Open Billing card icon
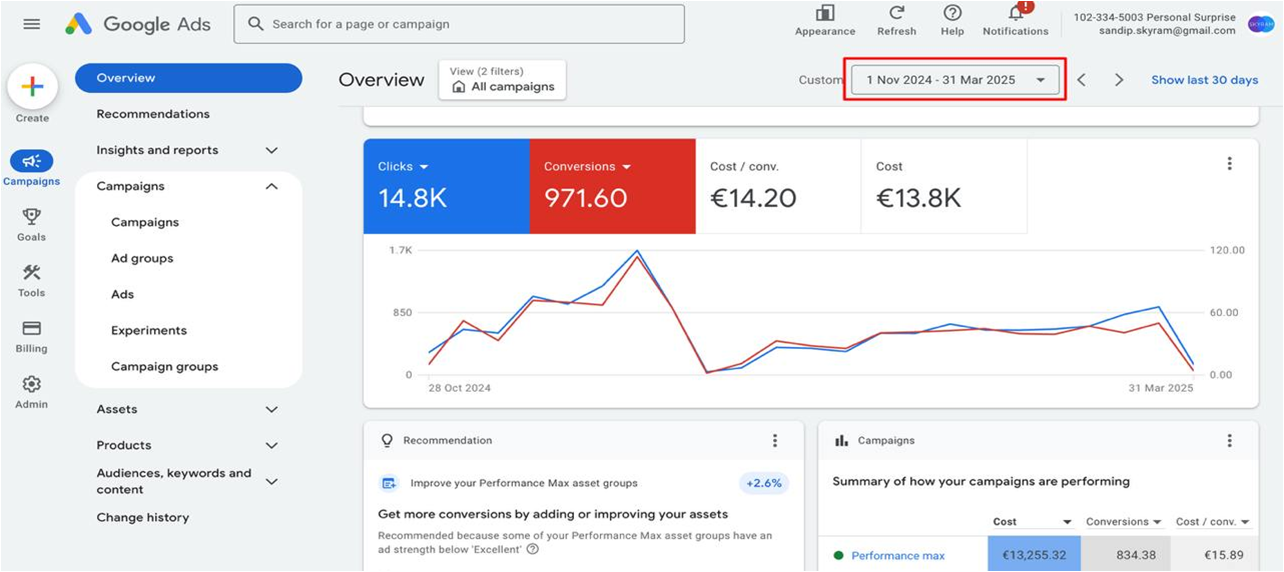 pyautogui.click(x=31, y=328)
